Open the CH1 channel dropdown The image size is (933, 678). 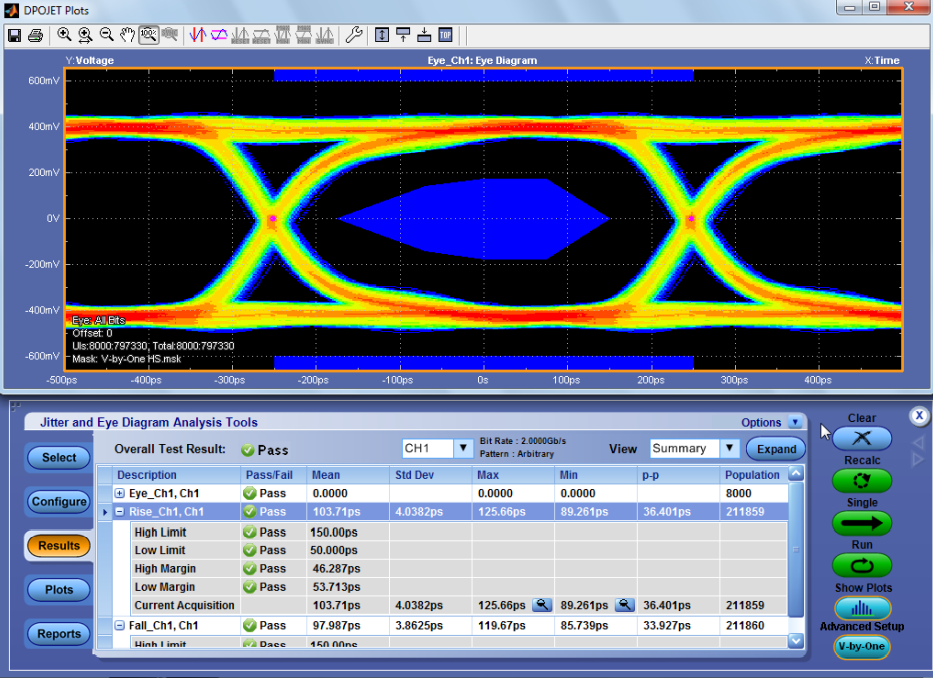coord(463,449)
